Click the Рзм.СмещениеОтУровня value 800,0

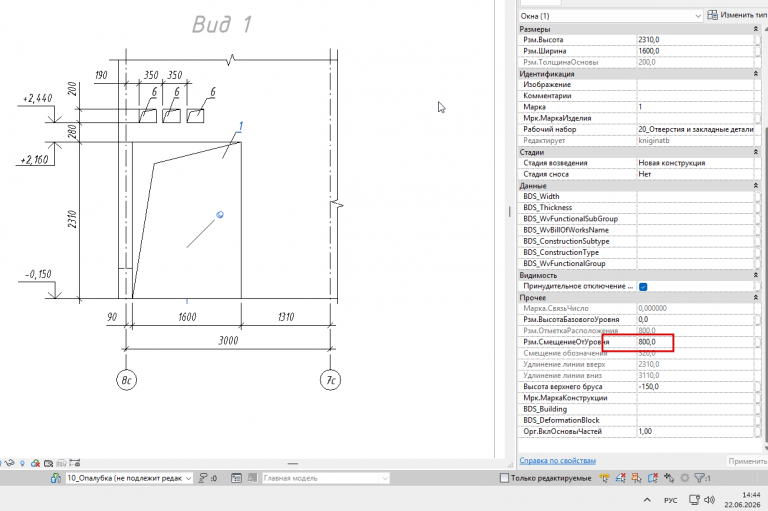[696, 342]
